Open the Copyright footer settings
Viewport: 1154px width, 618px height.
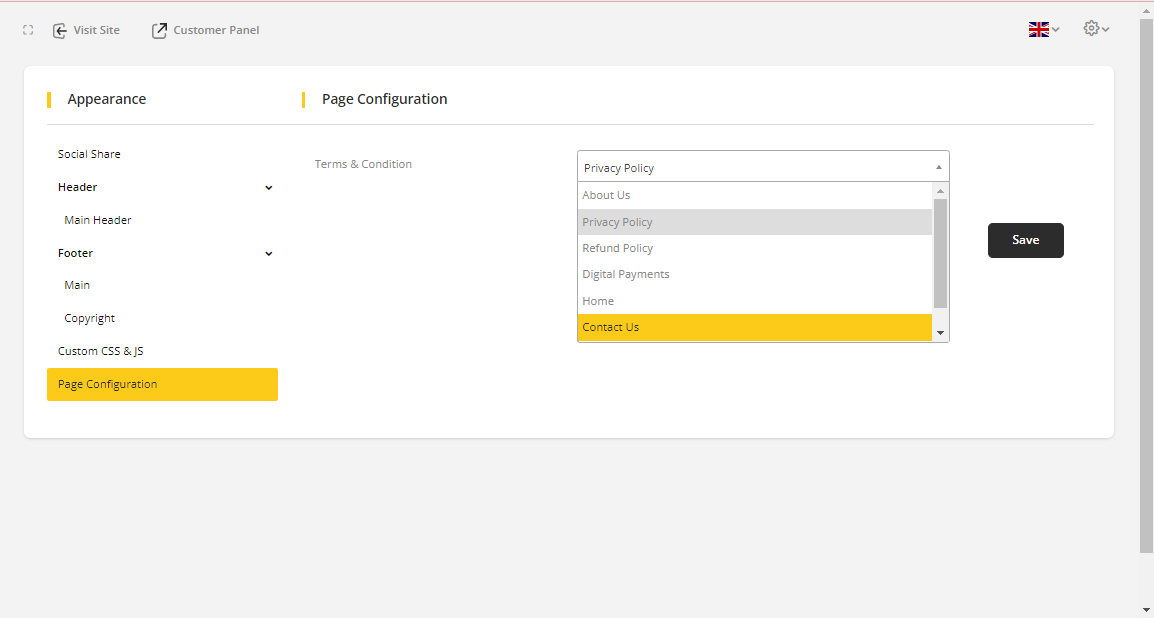pos(90,318)
